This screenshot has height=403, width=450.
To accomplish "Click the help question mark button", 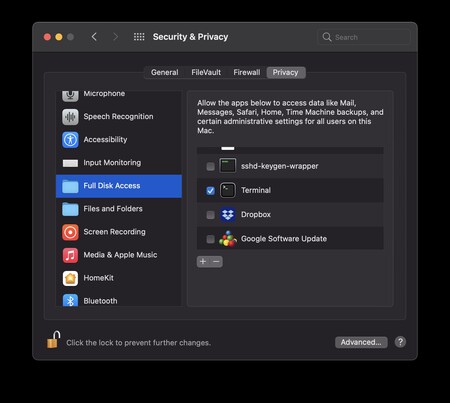I will click(x=400, y=342).
